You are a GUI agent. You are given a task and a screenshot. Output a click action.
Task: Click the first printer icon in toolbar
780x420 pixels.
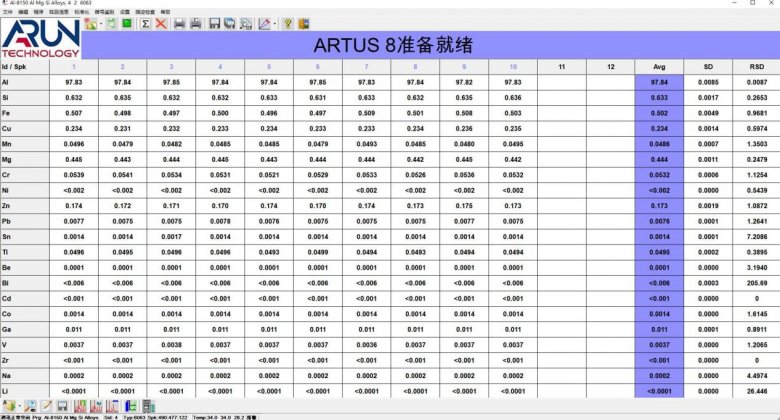pos(180,23)
